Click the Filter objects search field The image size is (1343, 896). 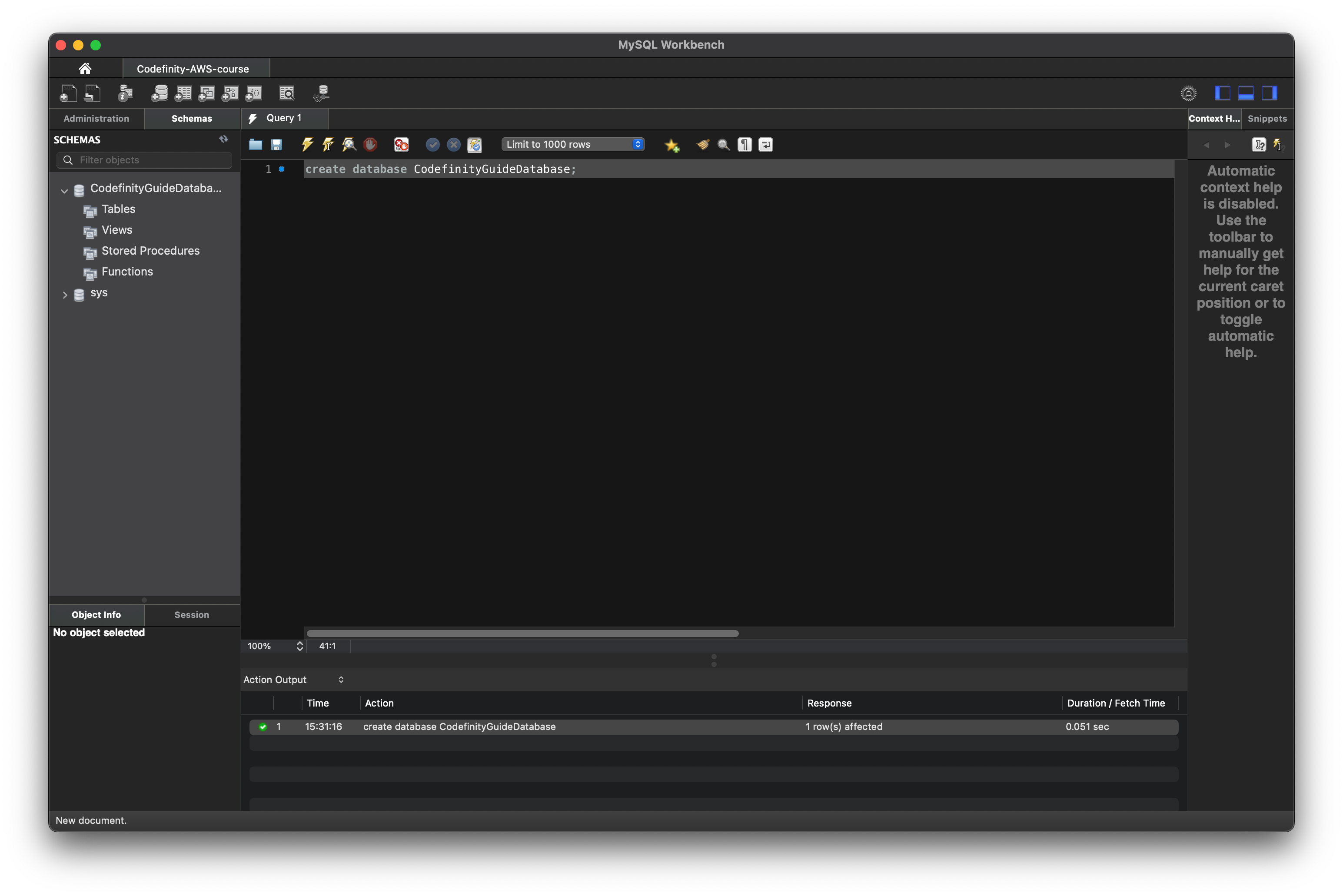click(x=144, y=160)
